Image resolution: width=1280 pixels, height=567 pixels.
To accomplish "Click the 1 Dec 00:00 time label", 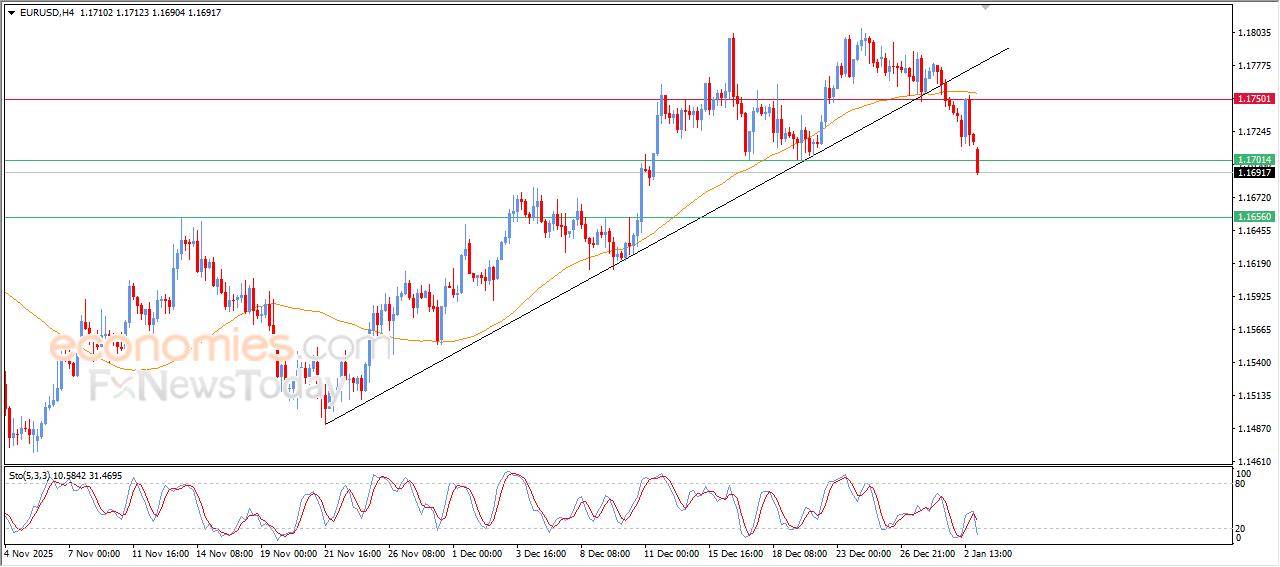I will tap(476, 552).
